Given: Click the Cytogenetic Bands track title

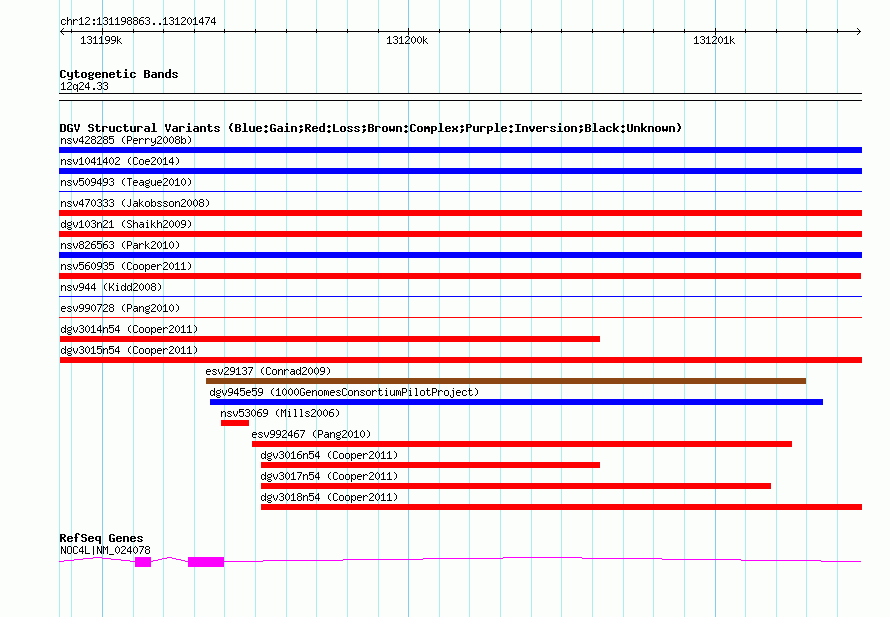Looking at the screenshot, I should 119,74.
